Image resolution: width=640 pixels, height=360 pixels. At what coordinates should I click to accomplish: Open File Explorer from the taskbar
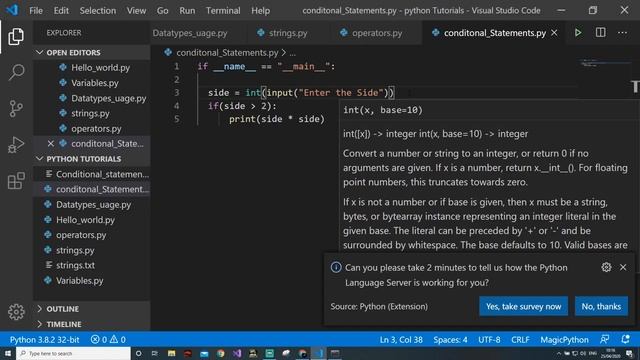click(x=171, y=353)
